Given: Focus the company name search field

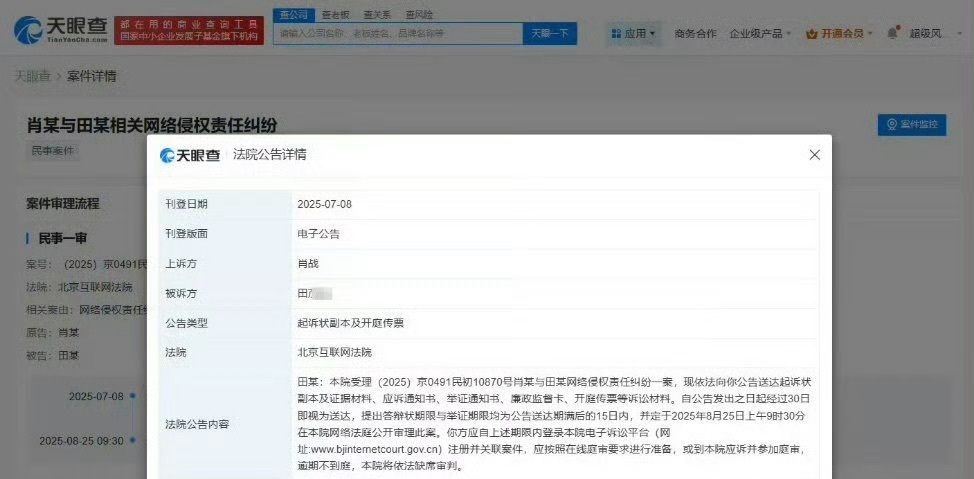Looking at the screenshot, I should tap(398, 34).
